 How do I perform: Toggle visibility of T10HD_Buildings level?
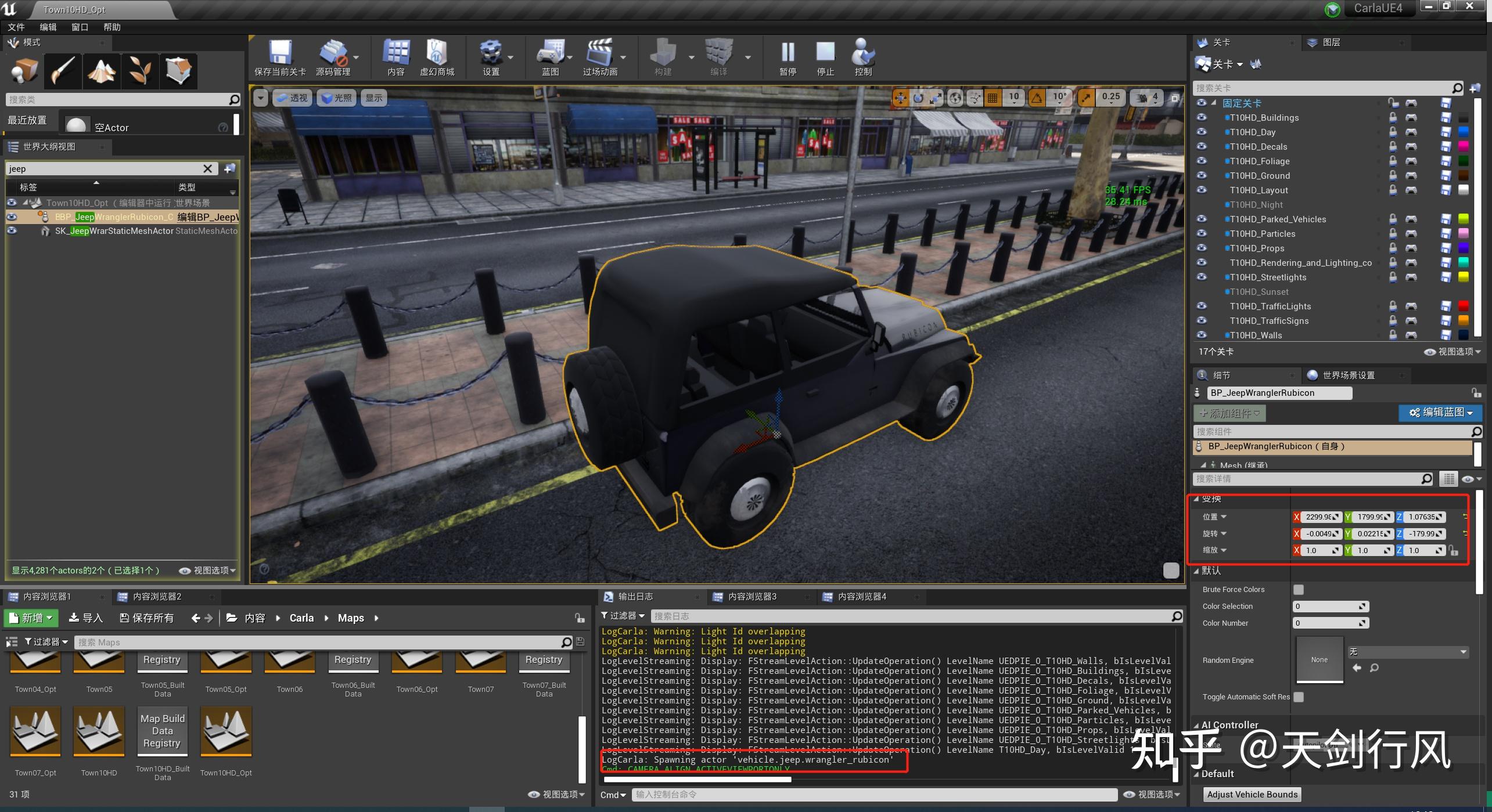1202,117
